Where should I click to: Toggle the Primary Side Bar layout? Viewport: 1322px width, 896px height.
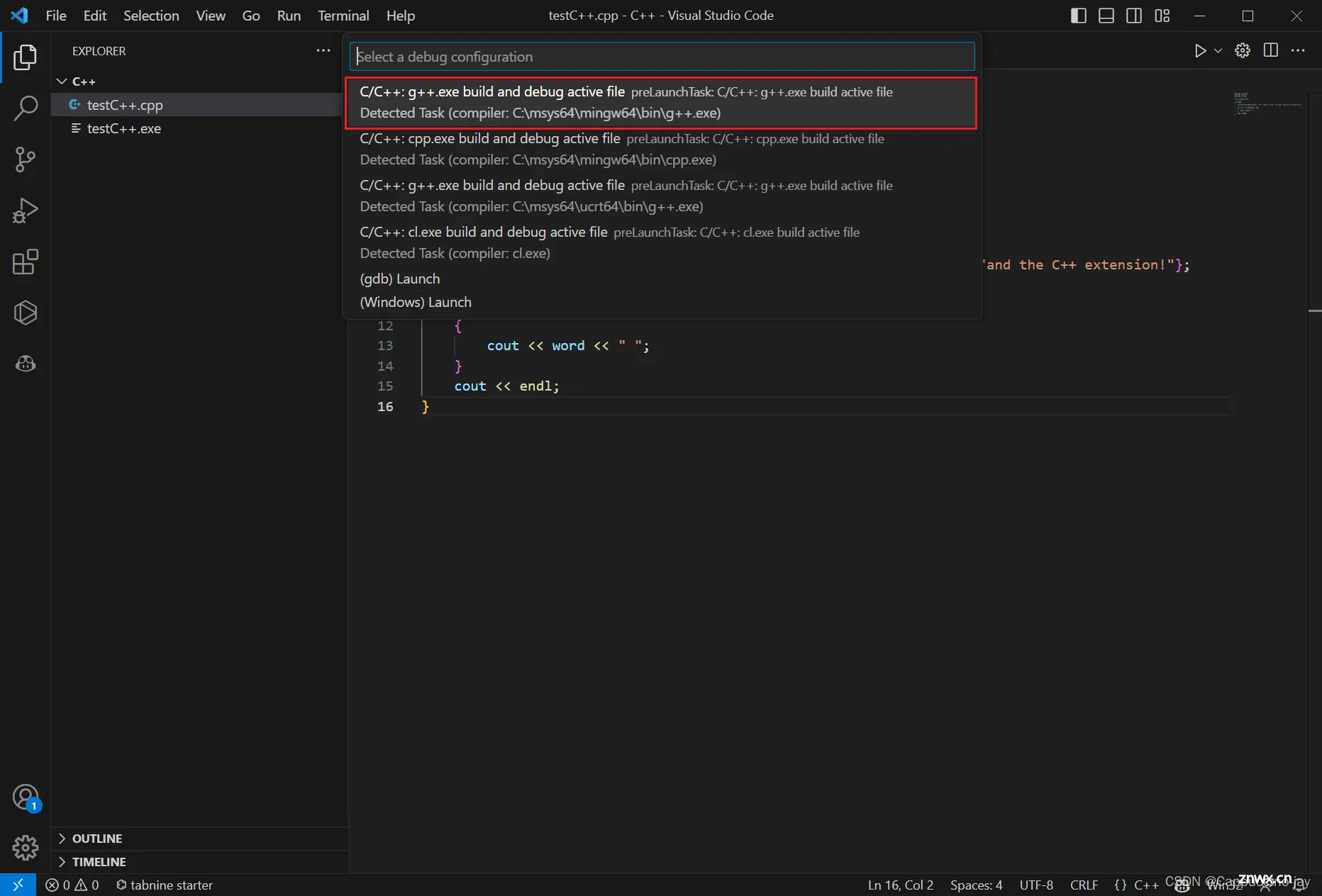[x=1078, y=16]
